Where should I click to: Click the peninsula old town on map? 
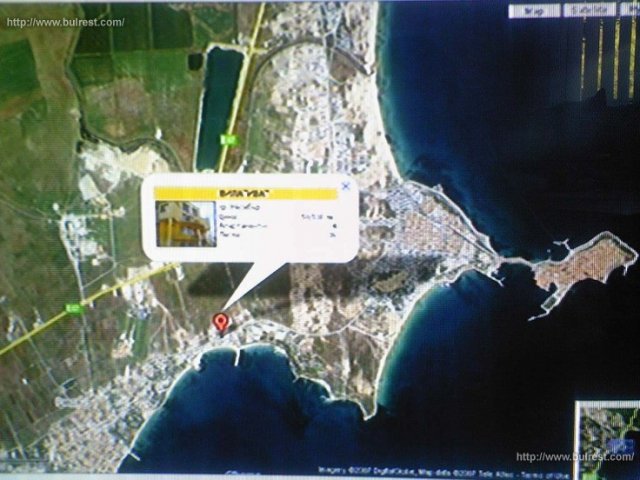(585, 268)
